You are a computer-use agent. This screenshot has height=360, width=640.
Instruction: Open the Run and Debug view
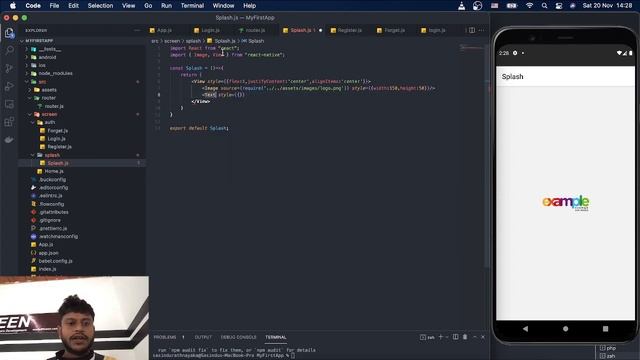pyautogui.click(x=9, y=86)
